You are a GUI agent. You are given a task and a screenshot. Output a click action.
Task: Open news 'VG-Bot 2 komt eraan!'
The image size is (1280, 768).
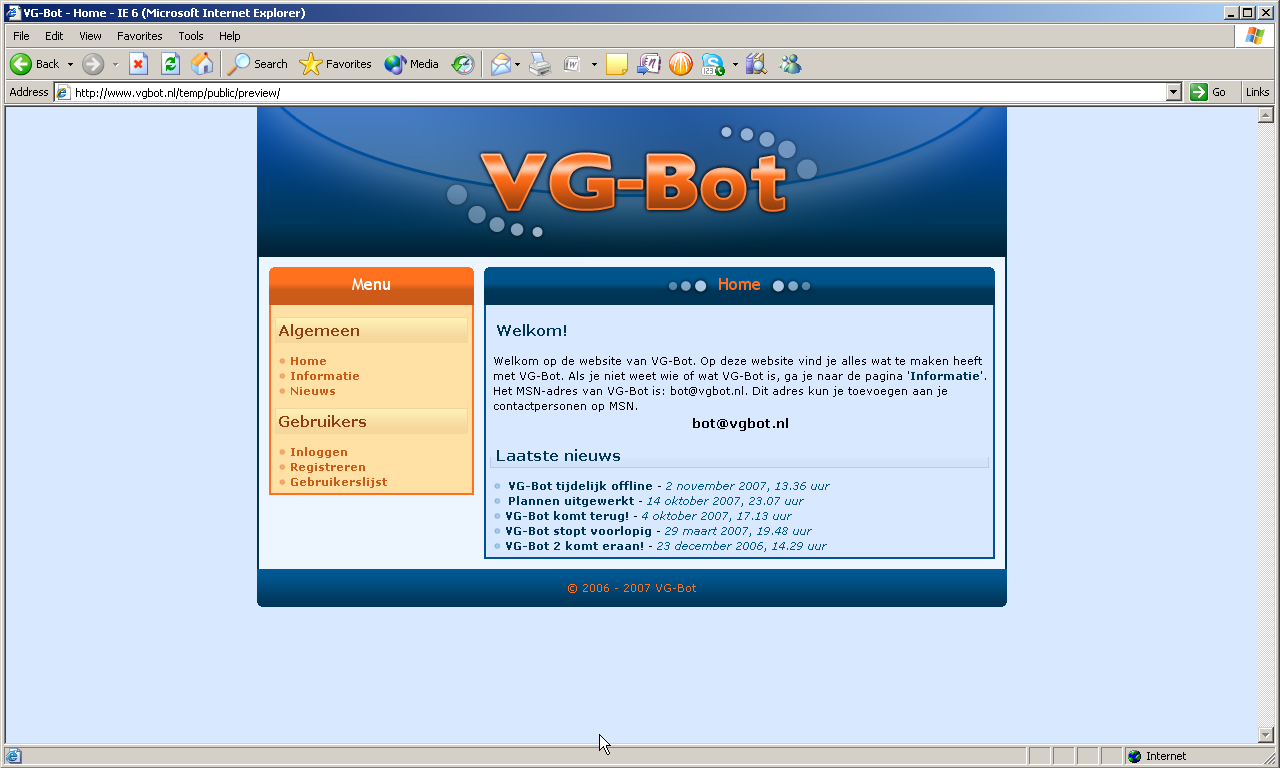pyautogui.click(x=575, y=546)
